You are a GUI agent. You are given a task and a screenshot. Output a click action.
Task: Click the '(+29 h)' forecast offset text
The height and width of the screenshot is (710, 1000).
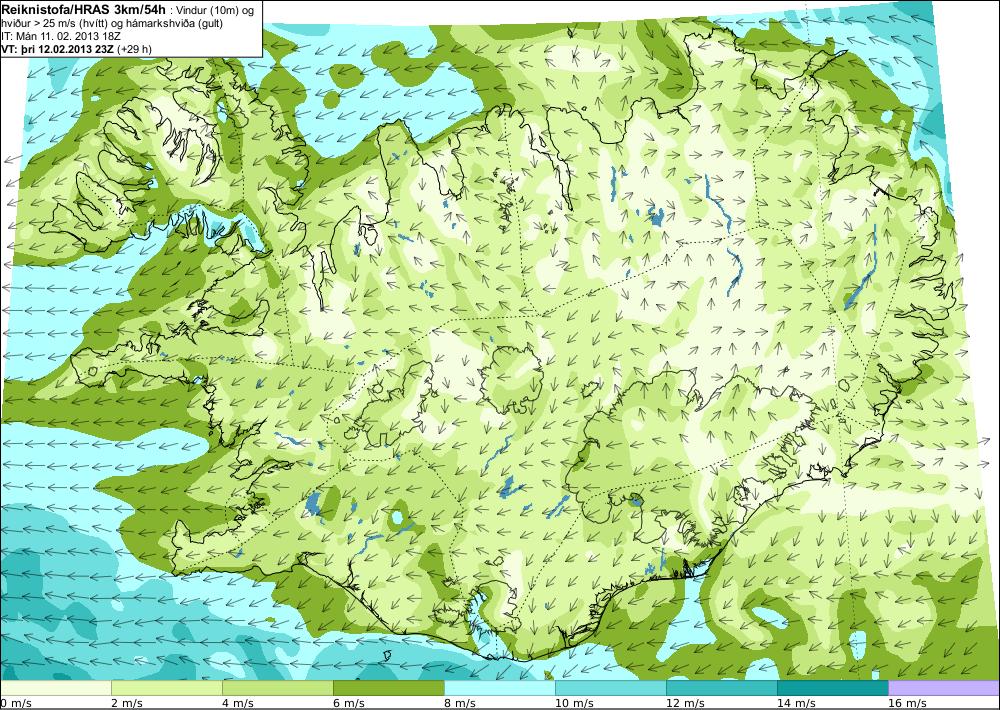coord(134,49)
